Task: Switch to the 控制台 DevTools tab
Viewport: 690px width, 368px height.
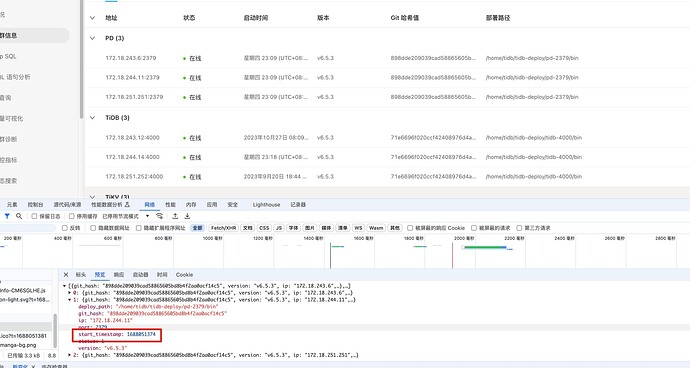Action: click(x=35, y=205)
